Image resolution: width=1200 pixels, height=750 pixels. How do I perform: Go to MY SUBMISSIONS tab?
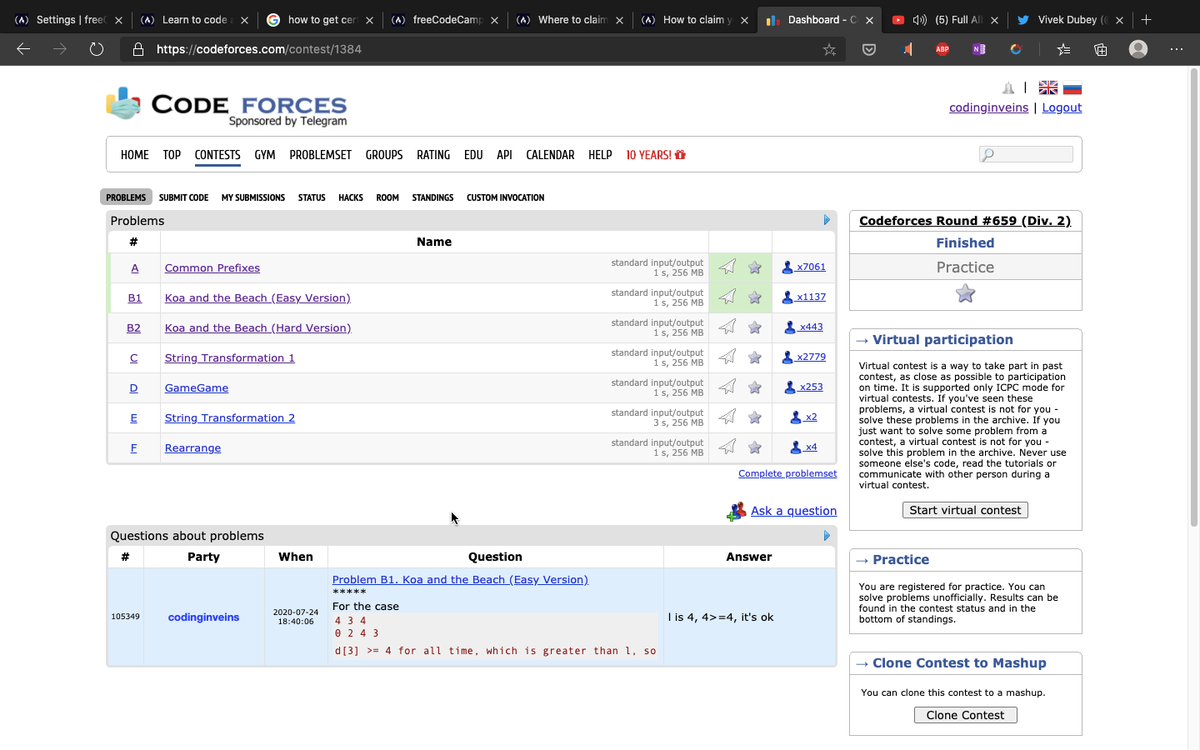253,197
